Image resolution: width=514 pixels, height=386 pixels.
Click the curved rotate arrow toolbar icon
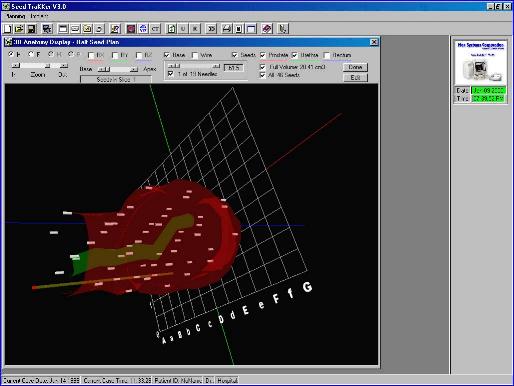point(99,29)
